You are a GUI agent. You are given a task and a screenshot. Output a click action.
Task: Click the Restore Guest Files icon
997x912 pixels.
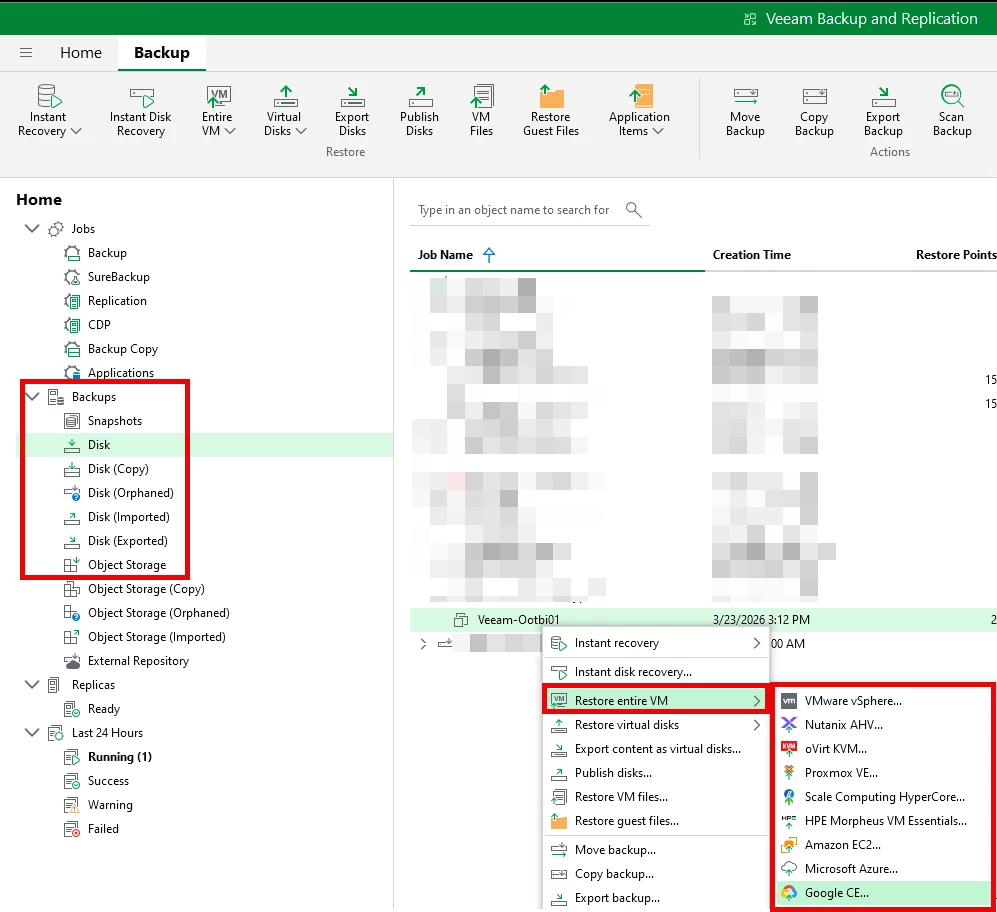pyautogui.click(x=551, y=97)
